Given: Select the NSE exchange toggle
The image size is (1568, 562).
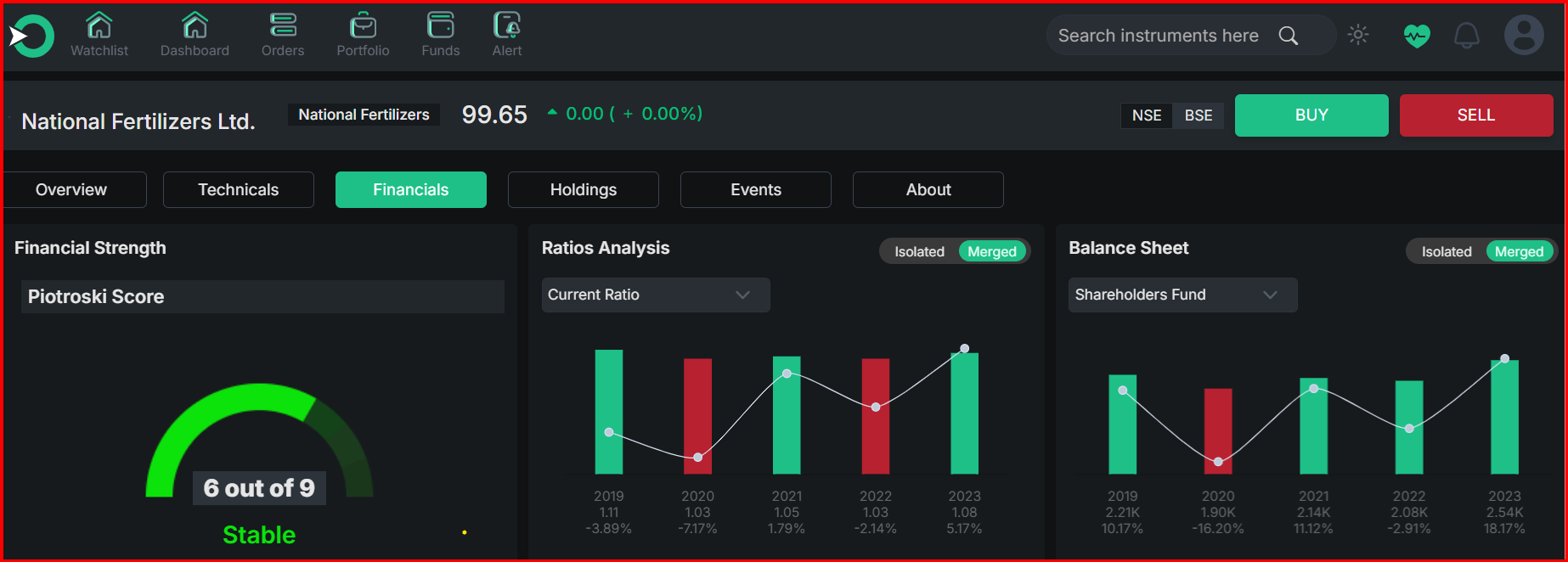Looking at the screenshot, I should [1147, 115].
